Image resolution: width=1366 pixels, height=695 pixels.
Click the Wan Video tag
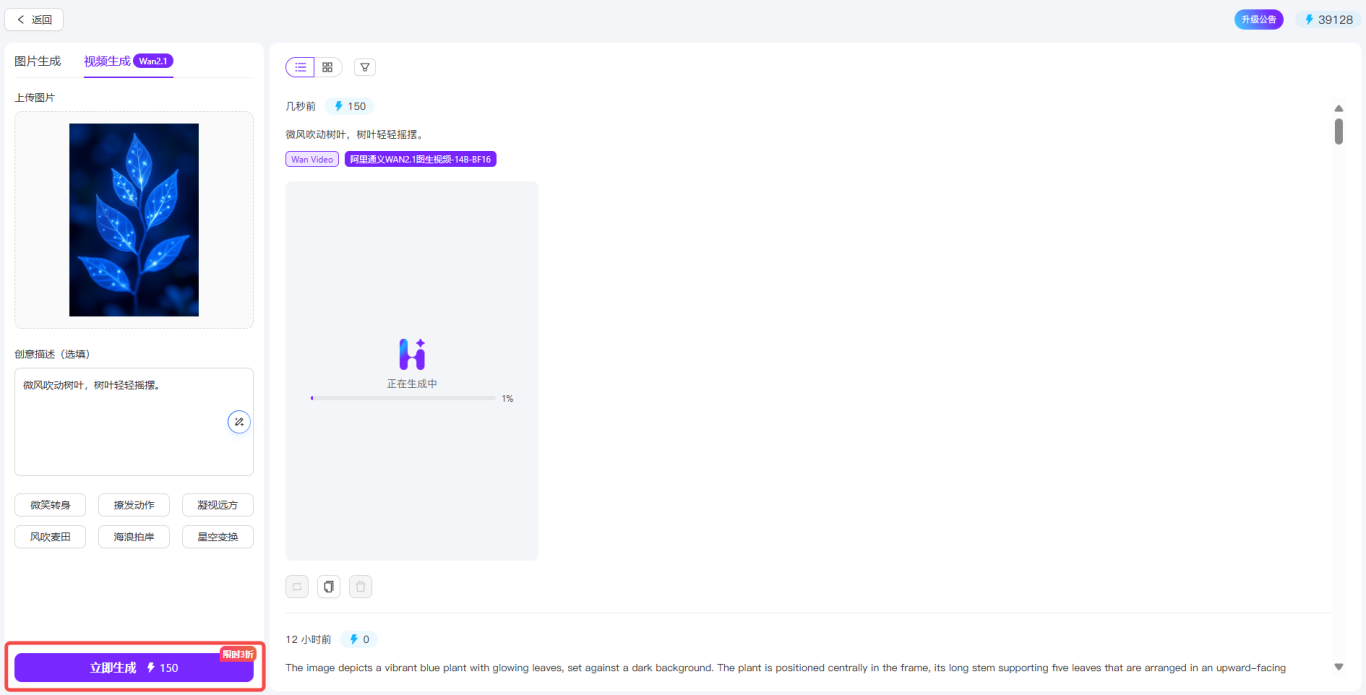312,159
